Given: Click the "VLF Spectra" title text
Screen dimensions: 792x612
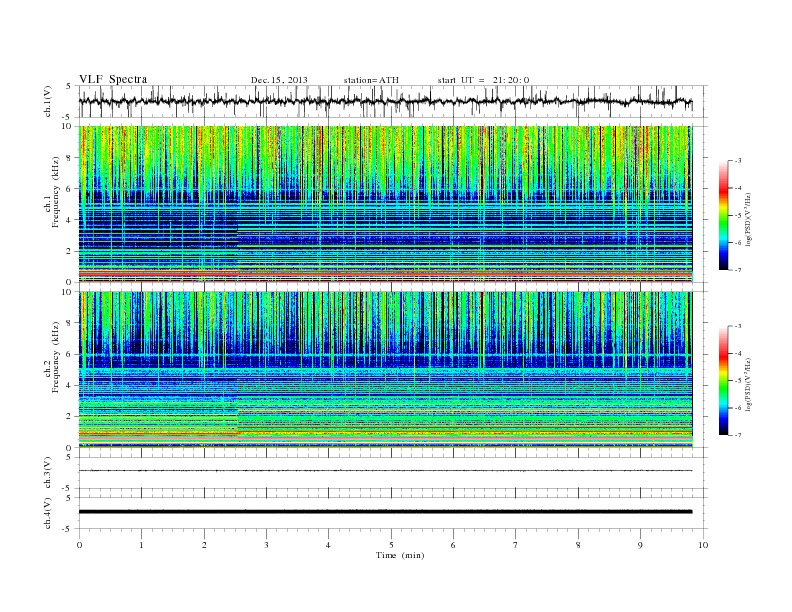Looking at the screenshot, I should pyautogui.click(x=113, y=79).
